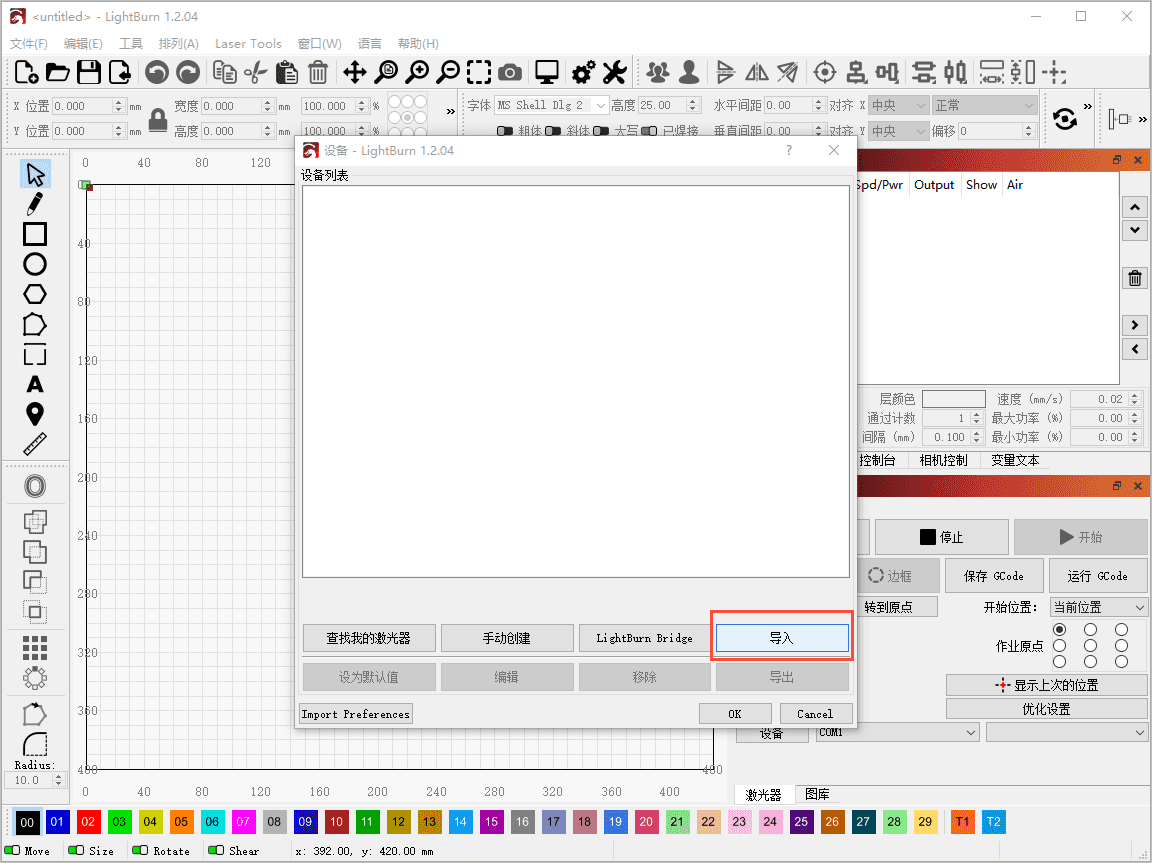This screenshot has width=1152, height=863.
Task: Open the Offset Shapes tool
Action: (x=35, y=485)
